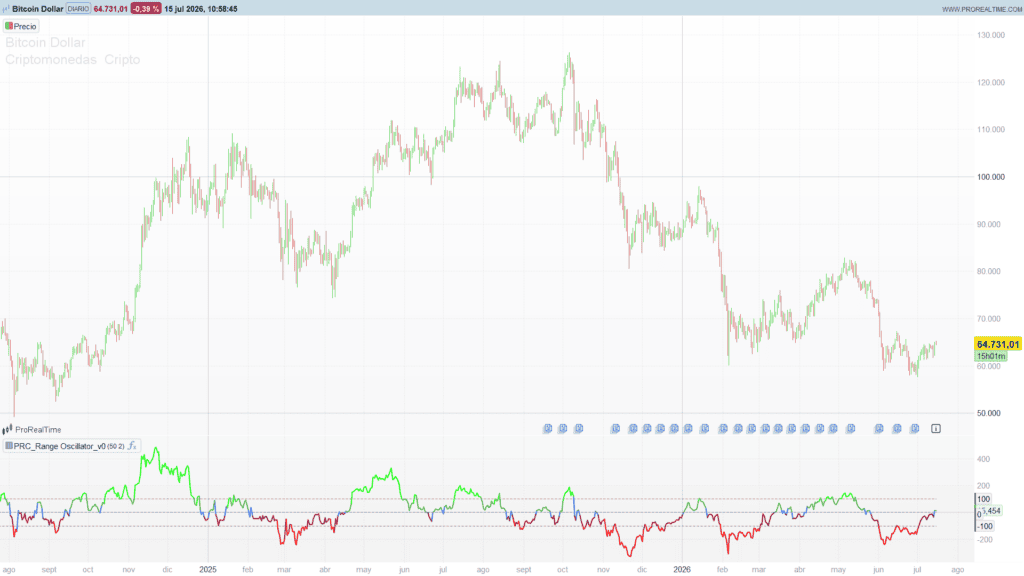Click the WWW.PROREALTIME.COM link
1024x576 pixels.
982,9
